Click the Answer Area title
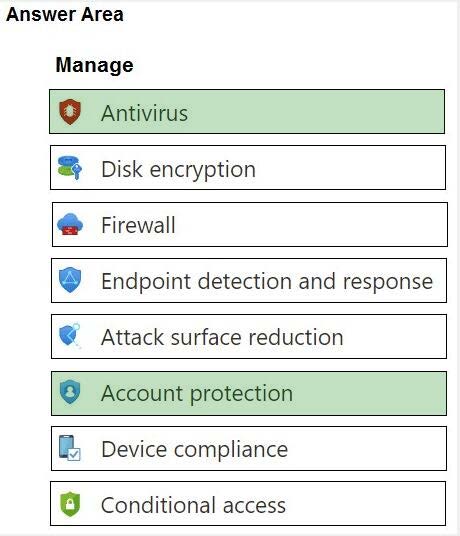460x536 pixels. pos(65,14)
